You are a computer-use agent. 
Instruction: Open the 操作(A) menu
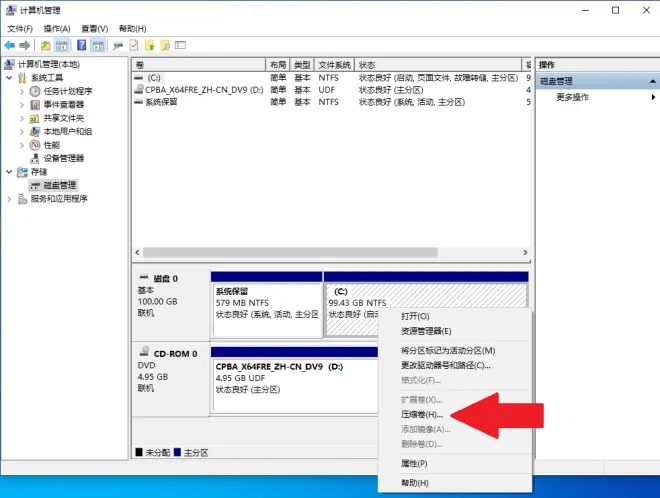(x=57, y=29)
